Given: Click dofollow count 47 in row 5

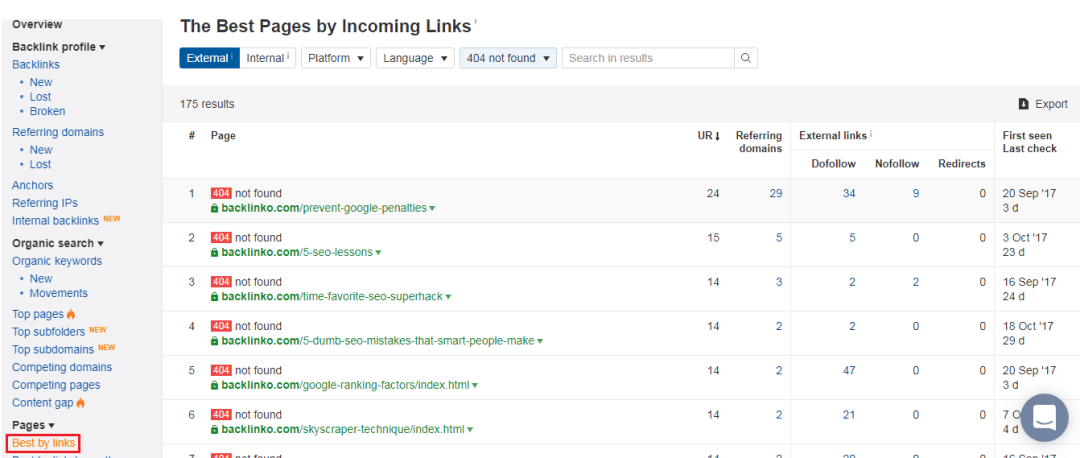Looking at the screenshot, I should [849, 370].
